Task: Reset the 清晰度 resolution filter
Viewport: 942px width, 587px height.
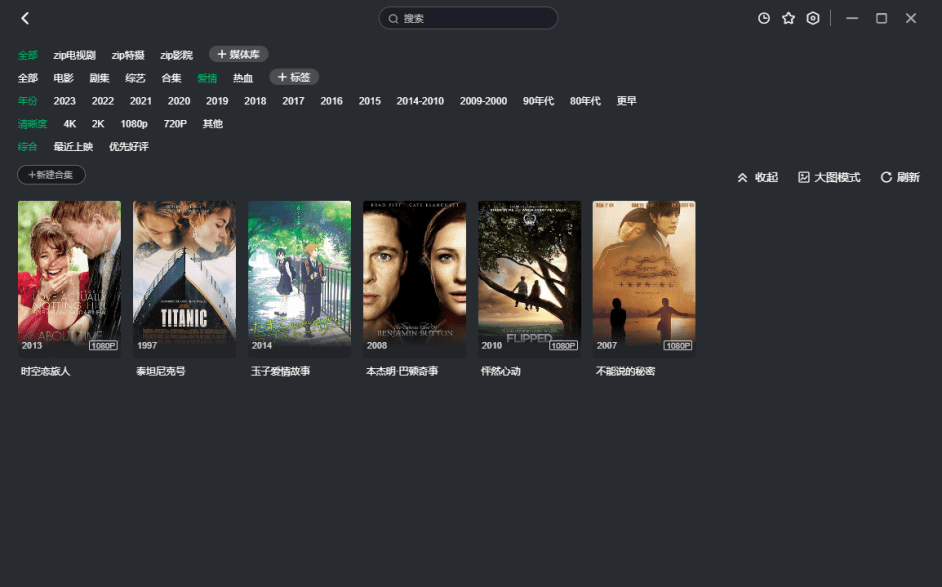Action: pyautogui.click(x=32, y=124)
